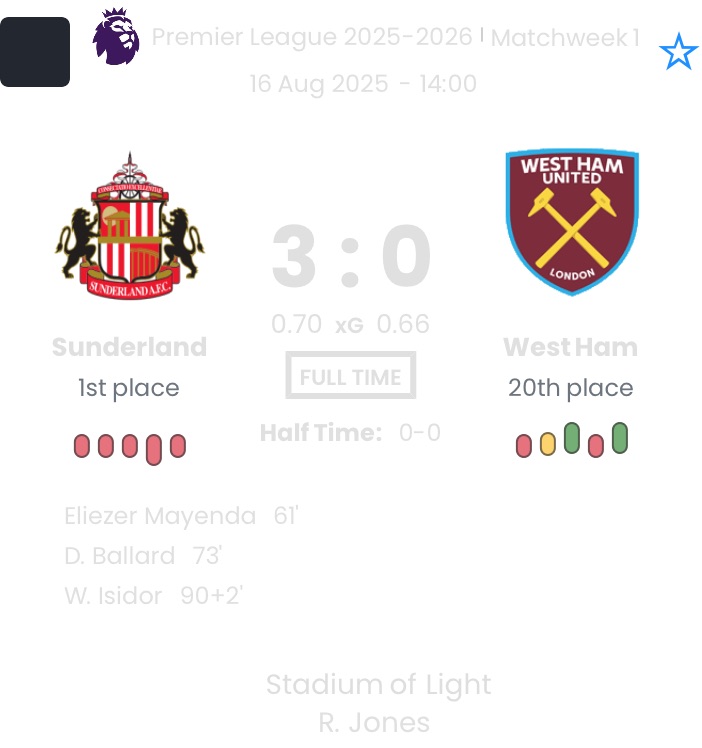Tap West Ham's first green win indicator

tap(572, 438)
